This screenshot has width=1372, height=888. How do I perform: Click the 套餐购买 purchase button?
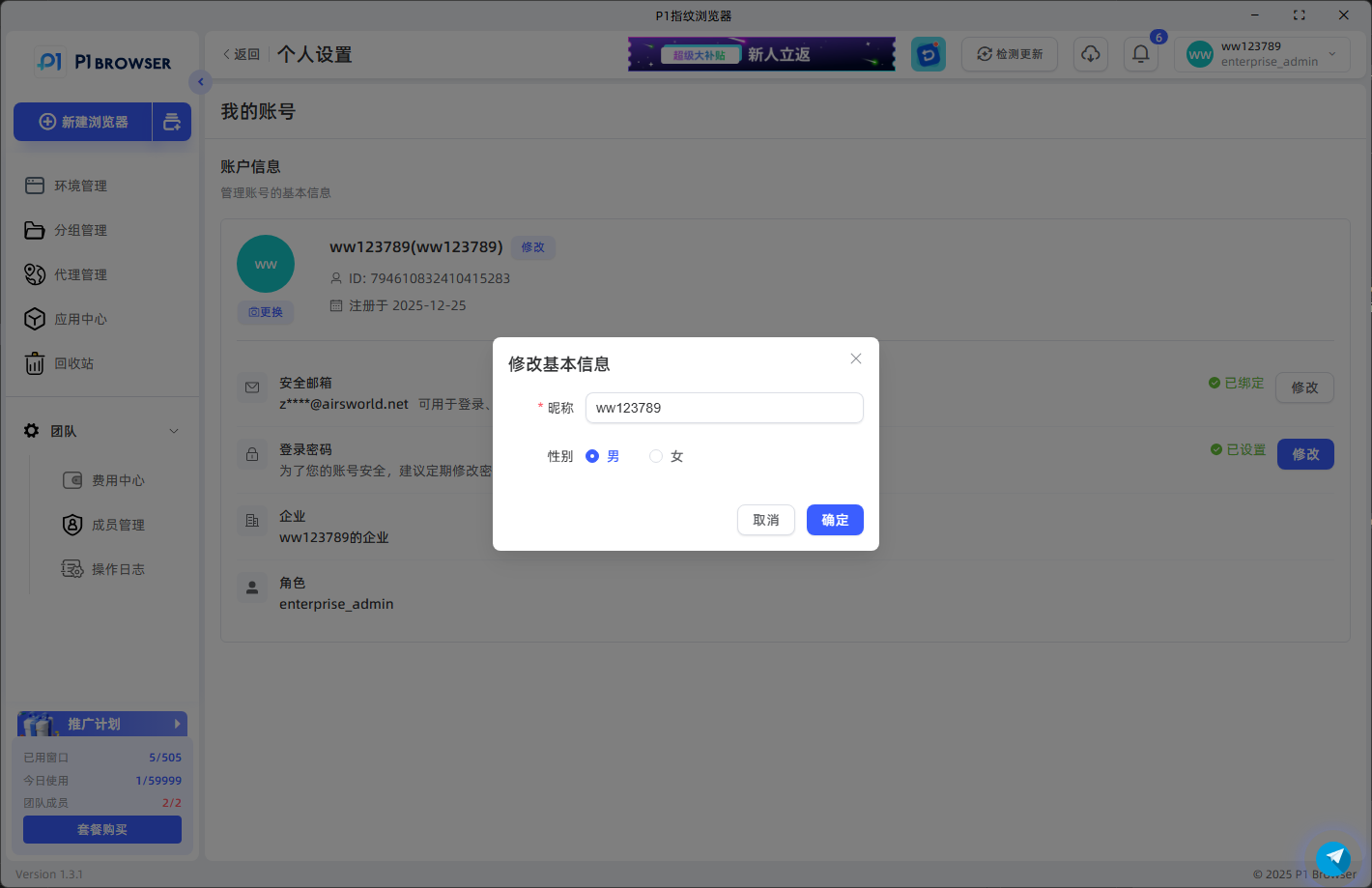(101, 829)
